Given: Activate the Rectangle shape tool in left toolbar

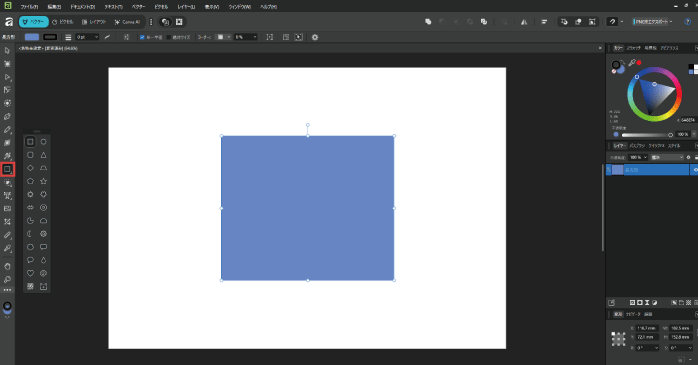Looking at the screenshot, I should pos(7,169).
